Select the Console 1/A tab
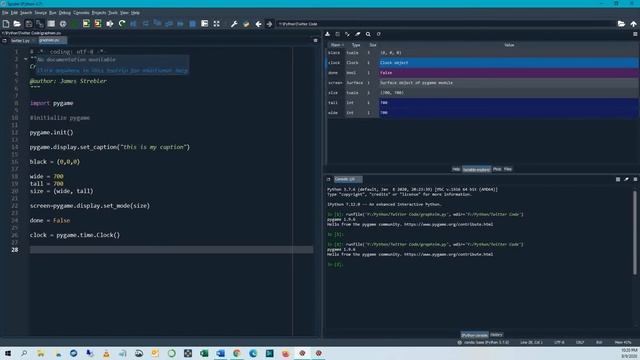The image size is (640, 360). point(348,179)
